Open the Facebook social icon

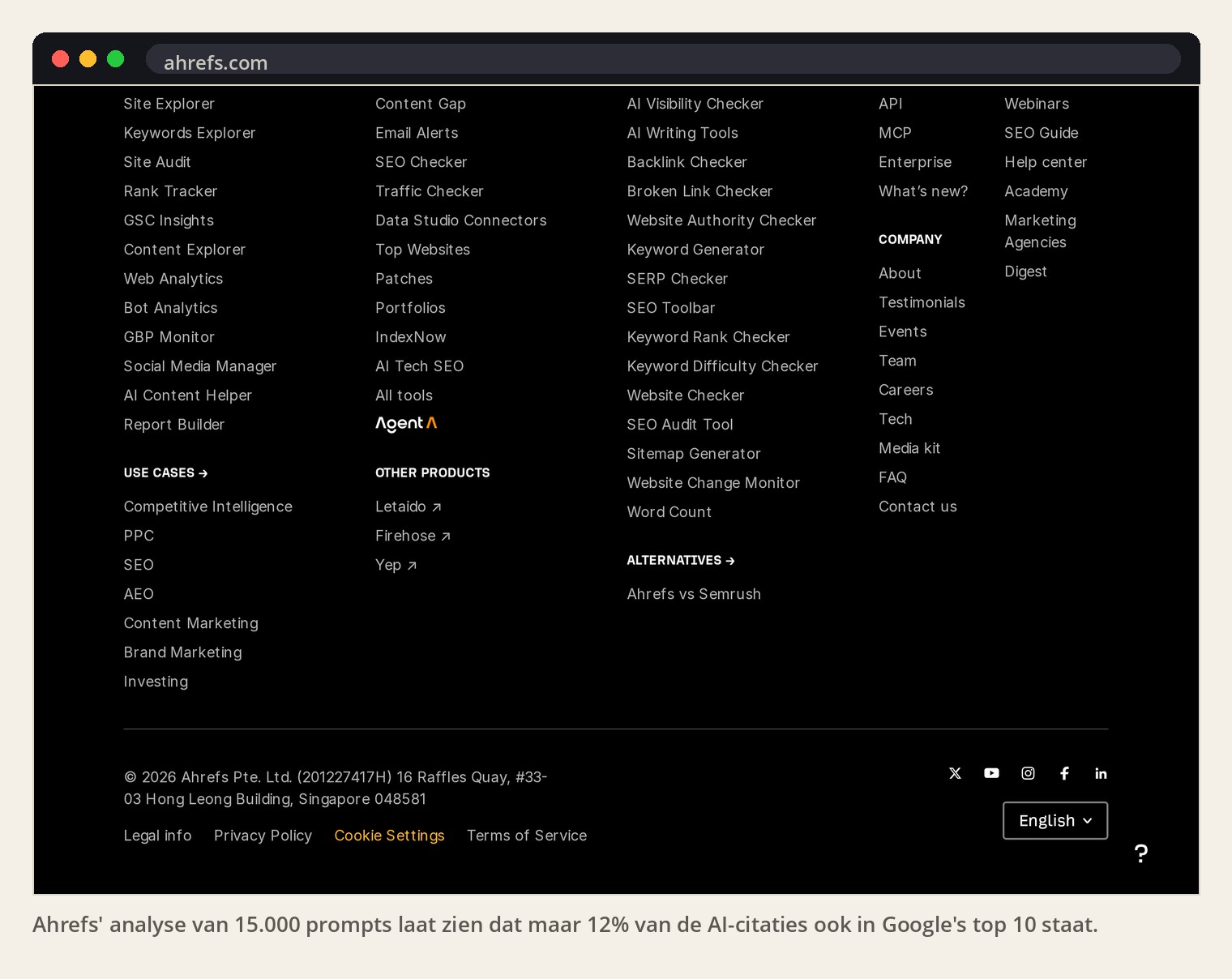point(1064,773)
